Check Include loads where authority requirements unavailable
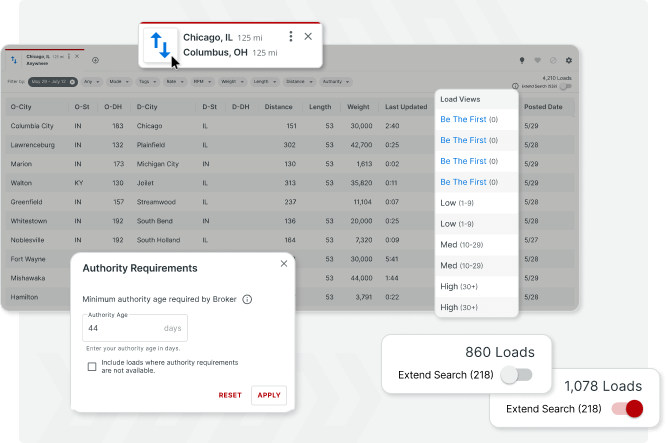Screen dimensions: 667x443 92,366
